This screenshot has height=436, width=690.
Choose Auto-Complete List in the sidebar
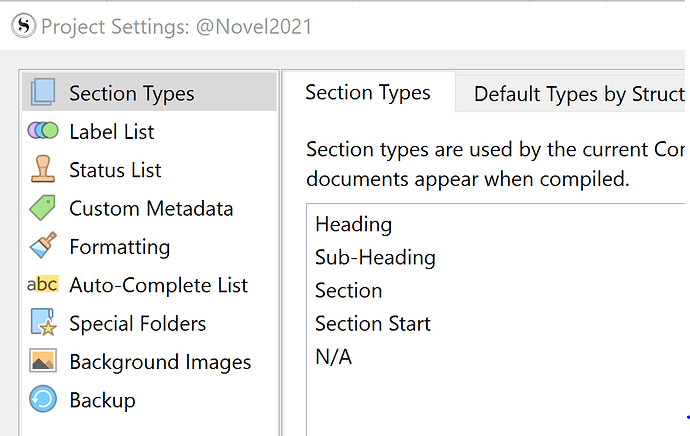pos(149,284)
